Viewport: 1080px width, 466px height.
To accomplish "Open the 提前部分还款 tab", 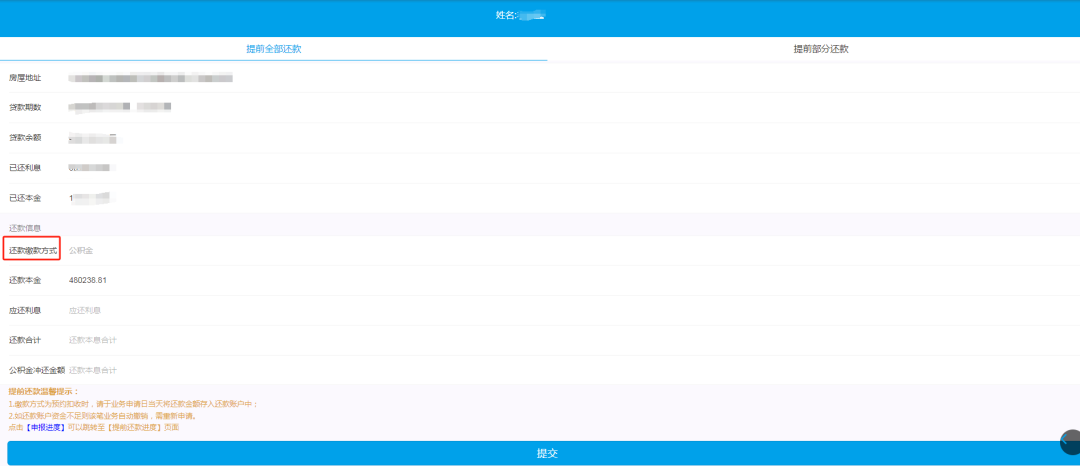I will point(820,50).
